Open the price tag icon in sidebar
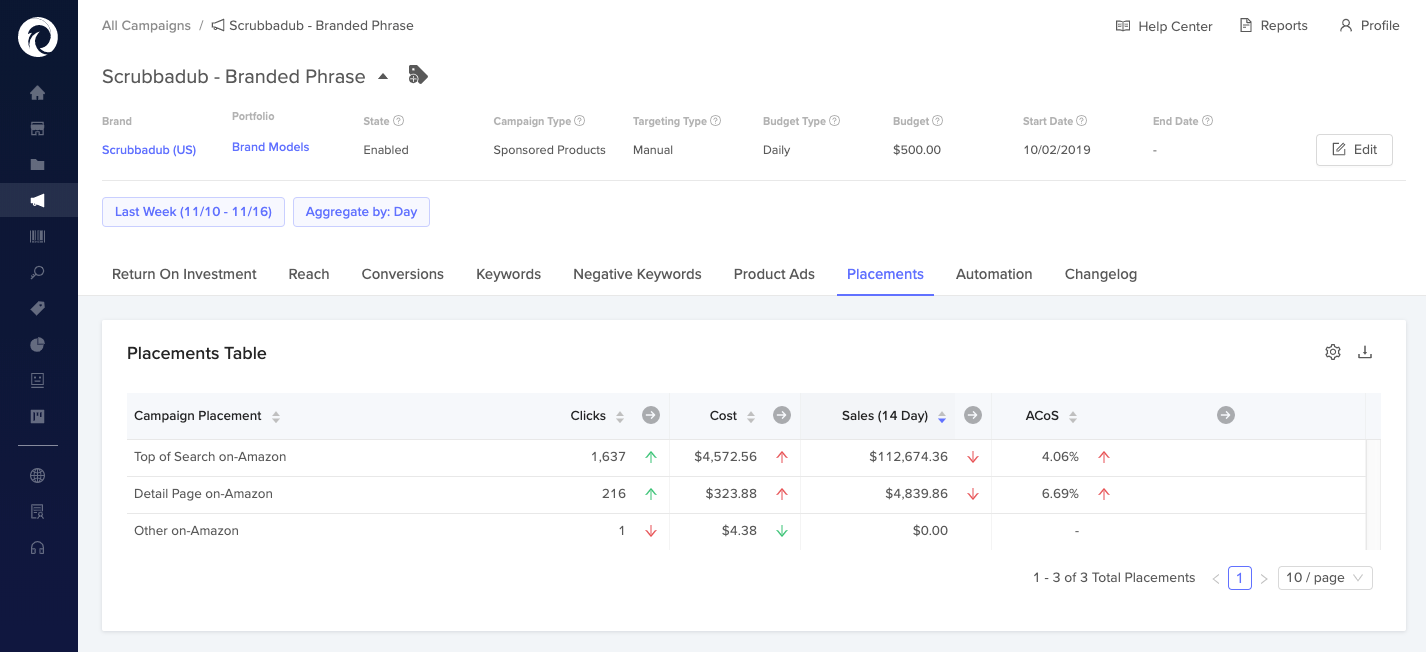 coord(38,309)
